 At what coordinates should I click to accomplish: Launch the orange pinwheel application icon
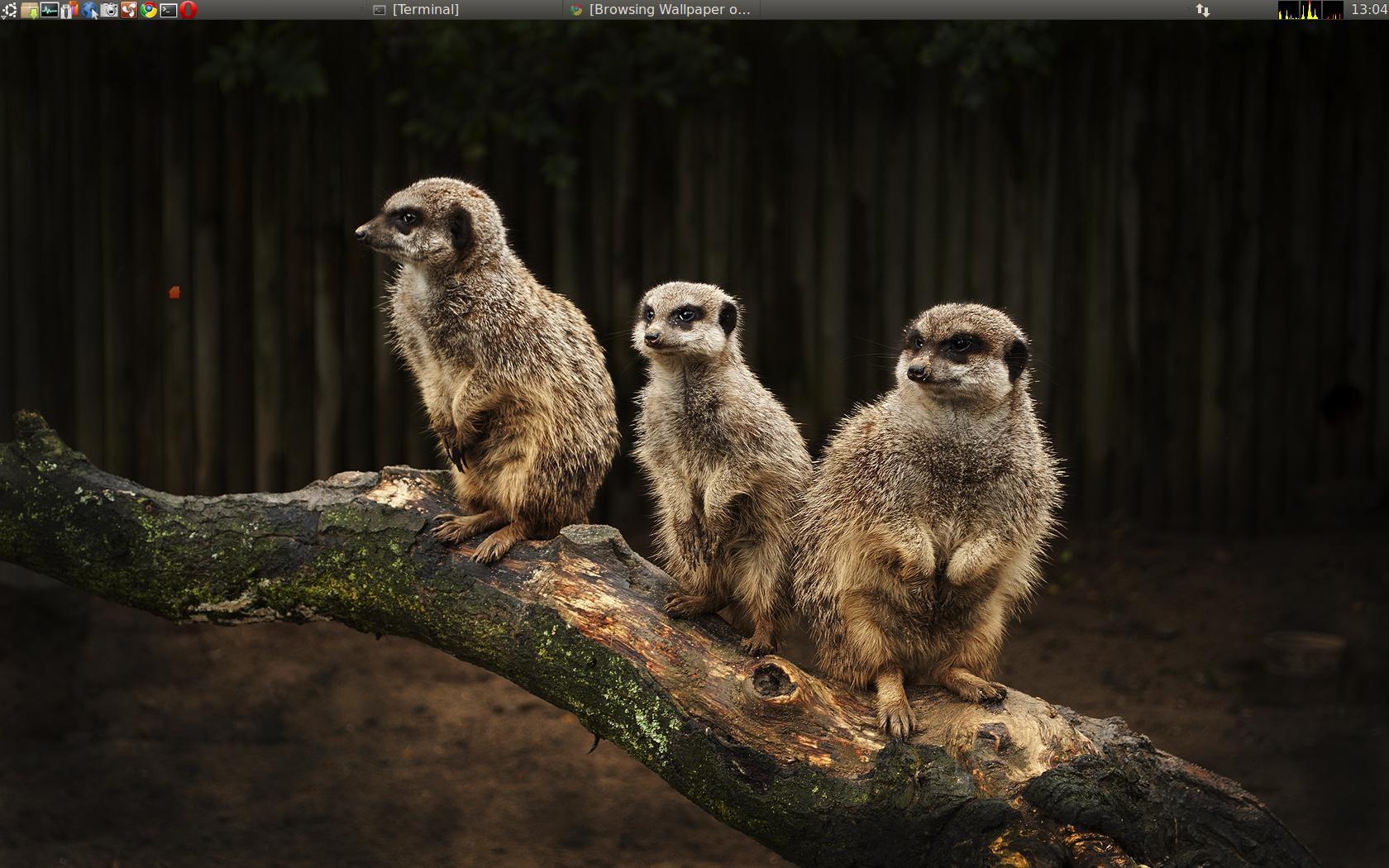(x=129, y=10)
